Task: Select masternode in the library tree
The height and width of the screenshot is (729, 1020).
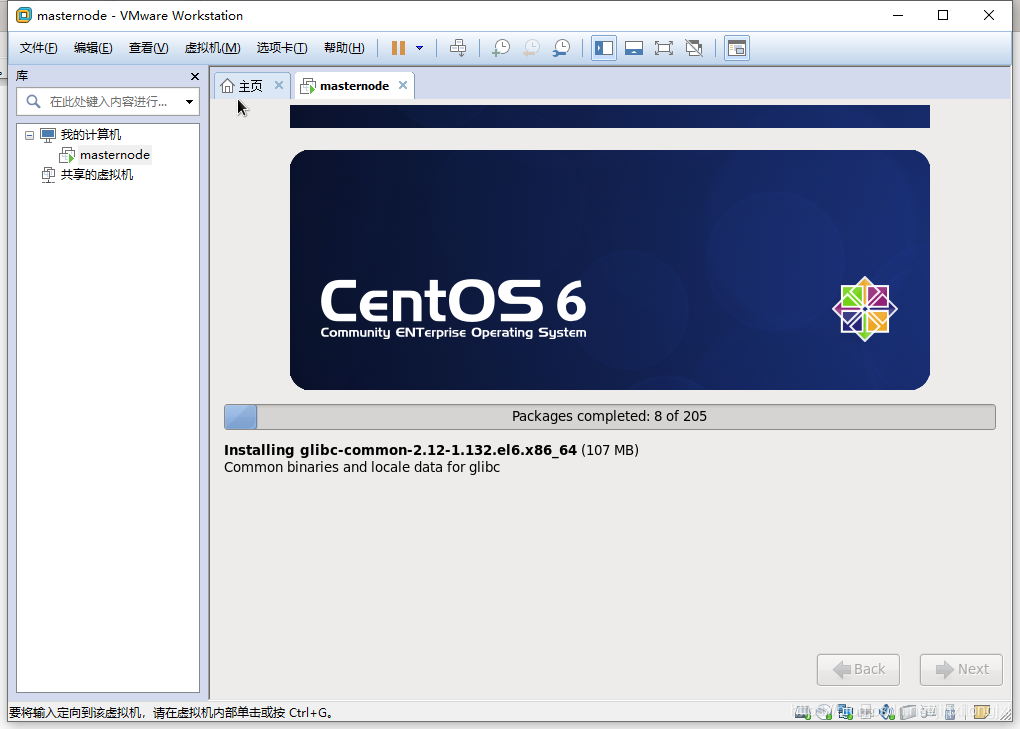Action: point(114,155)
